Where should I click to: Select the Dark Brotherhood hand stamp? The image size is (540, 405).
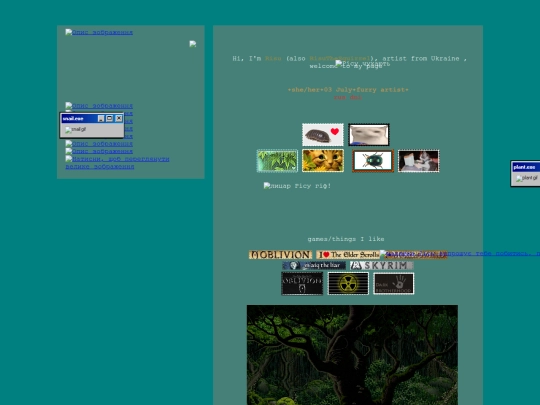(394, 283)
